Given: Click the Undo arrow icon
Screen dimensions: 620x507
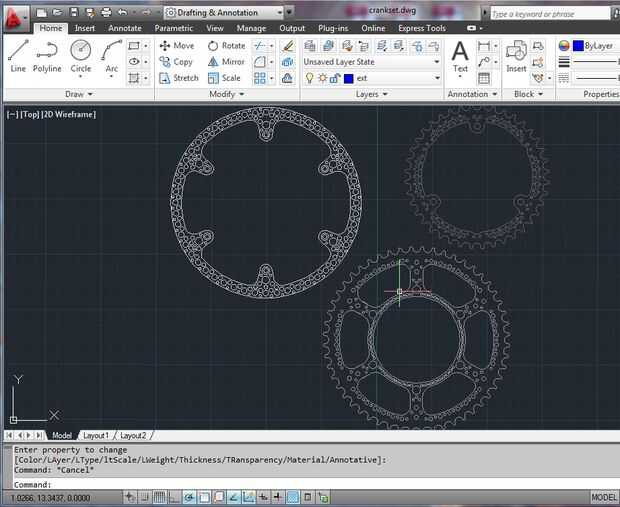Looking at the screenshot, I should click(x=123, y=12).
